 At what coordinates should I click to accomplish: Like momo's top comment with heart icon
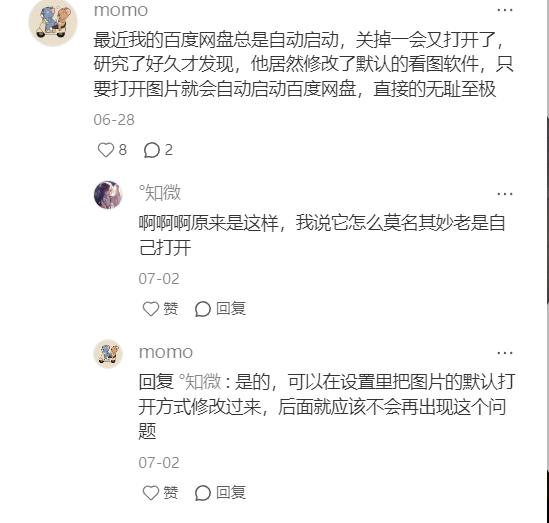point(105,150)
